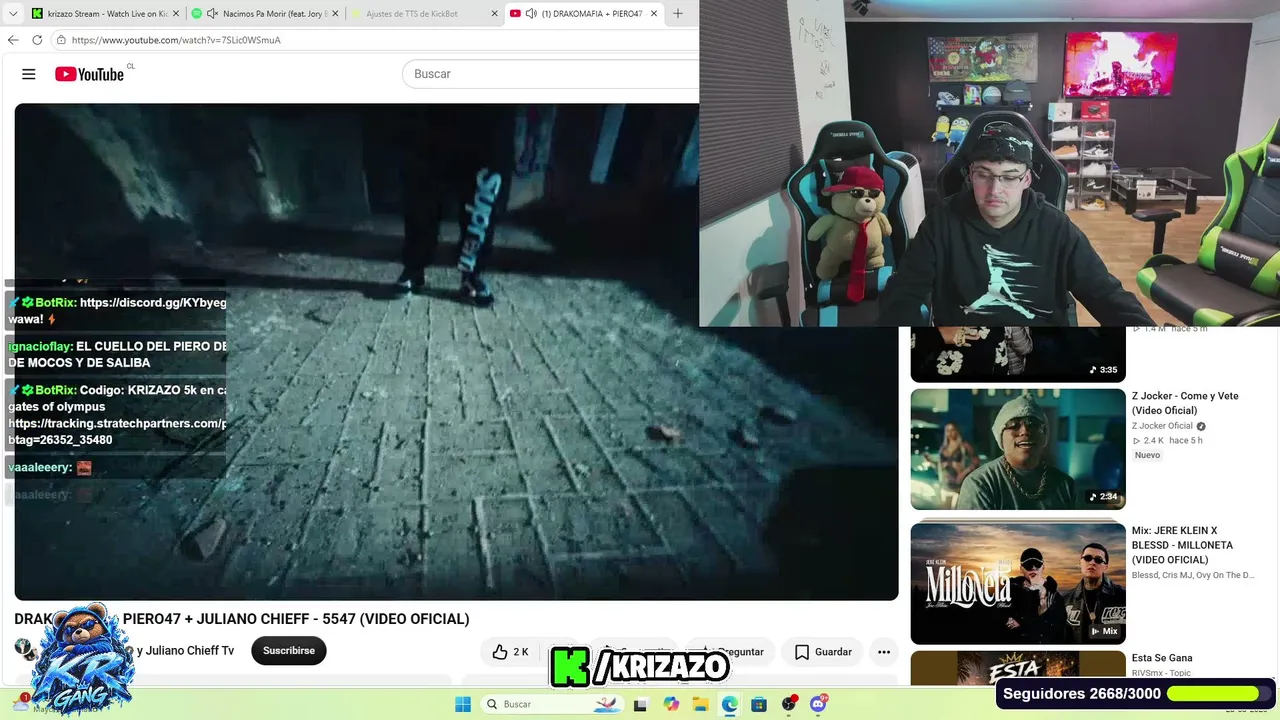Click the video title DRAKOMAFIA + PIERO47
1280x720 pixels.
coord(242,619)
